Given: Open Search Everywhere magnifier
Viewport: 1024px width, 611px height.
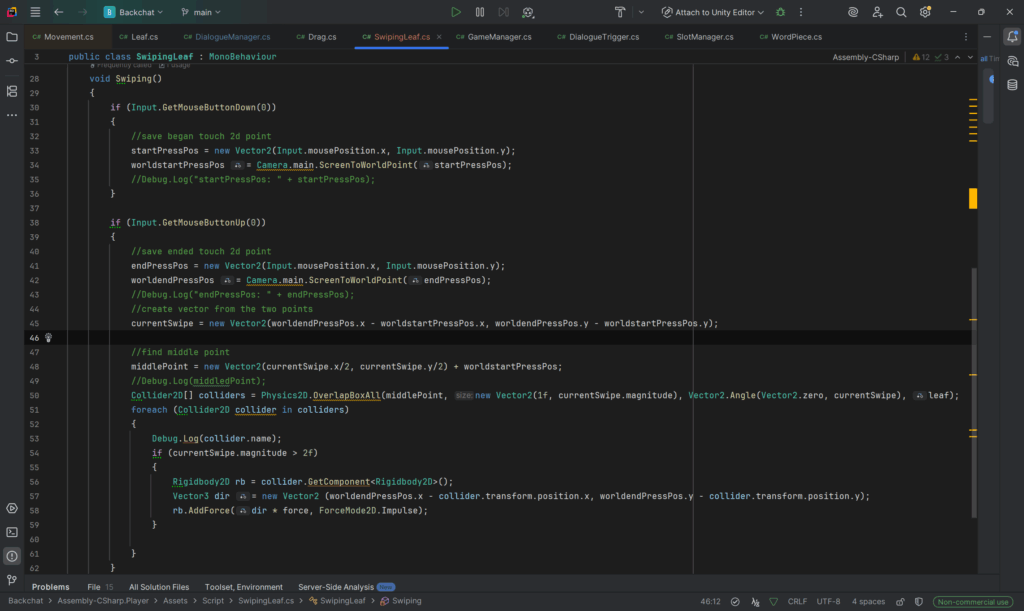Looking at the screenshot, I should pyautogui.click(x=901, y=12).
